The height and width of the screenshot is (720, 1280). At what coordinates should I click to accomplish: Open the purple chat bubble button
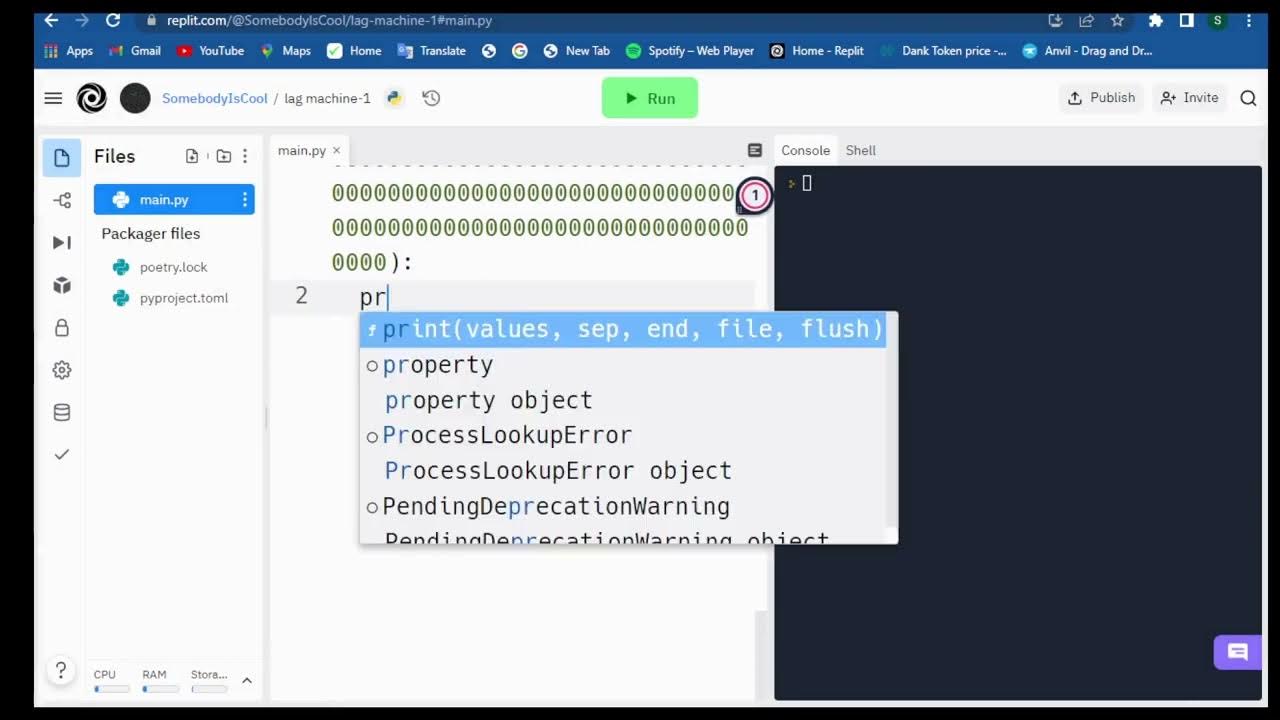pos(1237,653)
